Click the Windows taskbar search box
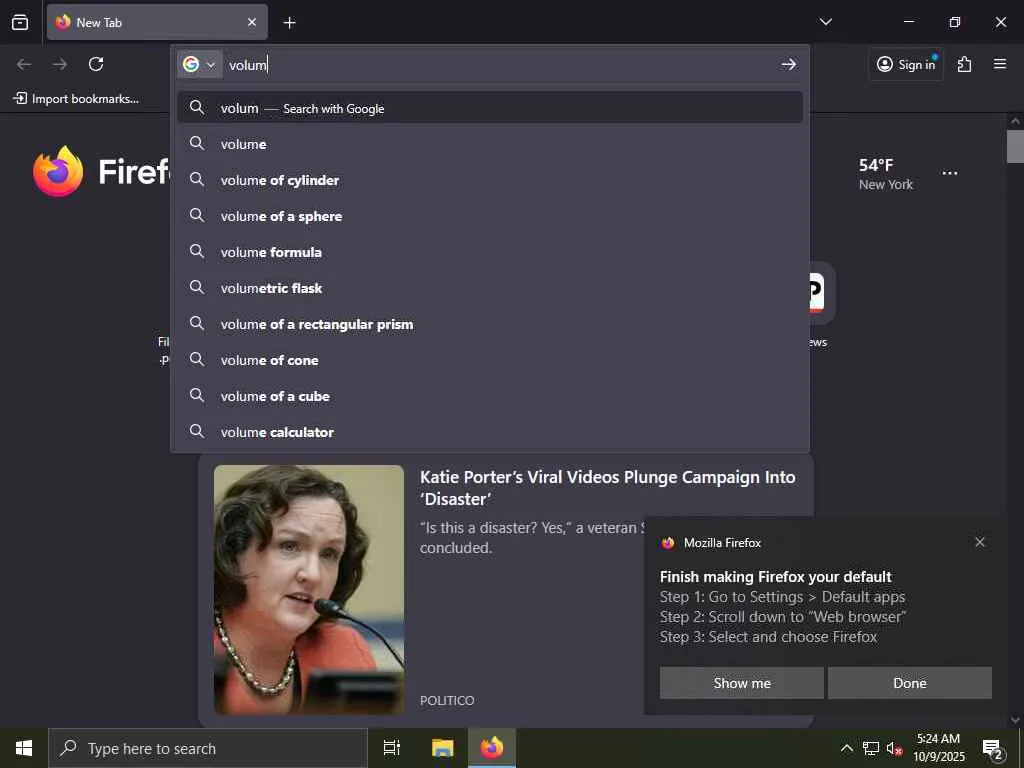This screenshot has height=768, width=1024. pos(208,748)
